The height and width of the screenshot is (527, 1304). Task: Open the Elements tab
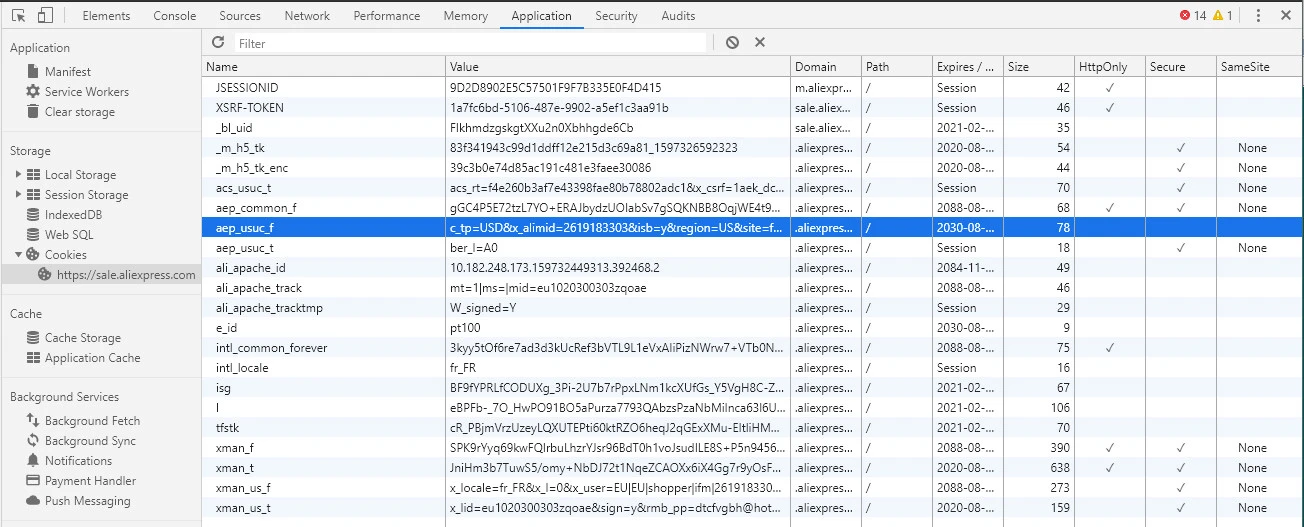pos(106,16)
